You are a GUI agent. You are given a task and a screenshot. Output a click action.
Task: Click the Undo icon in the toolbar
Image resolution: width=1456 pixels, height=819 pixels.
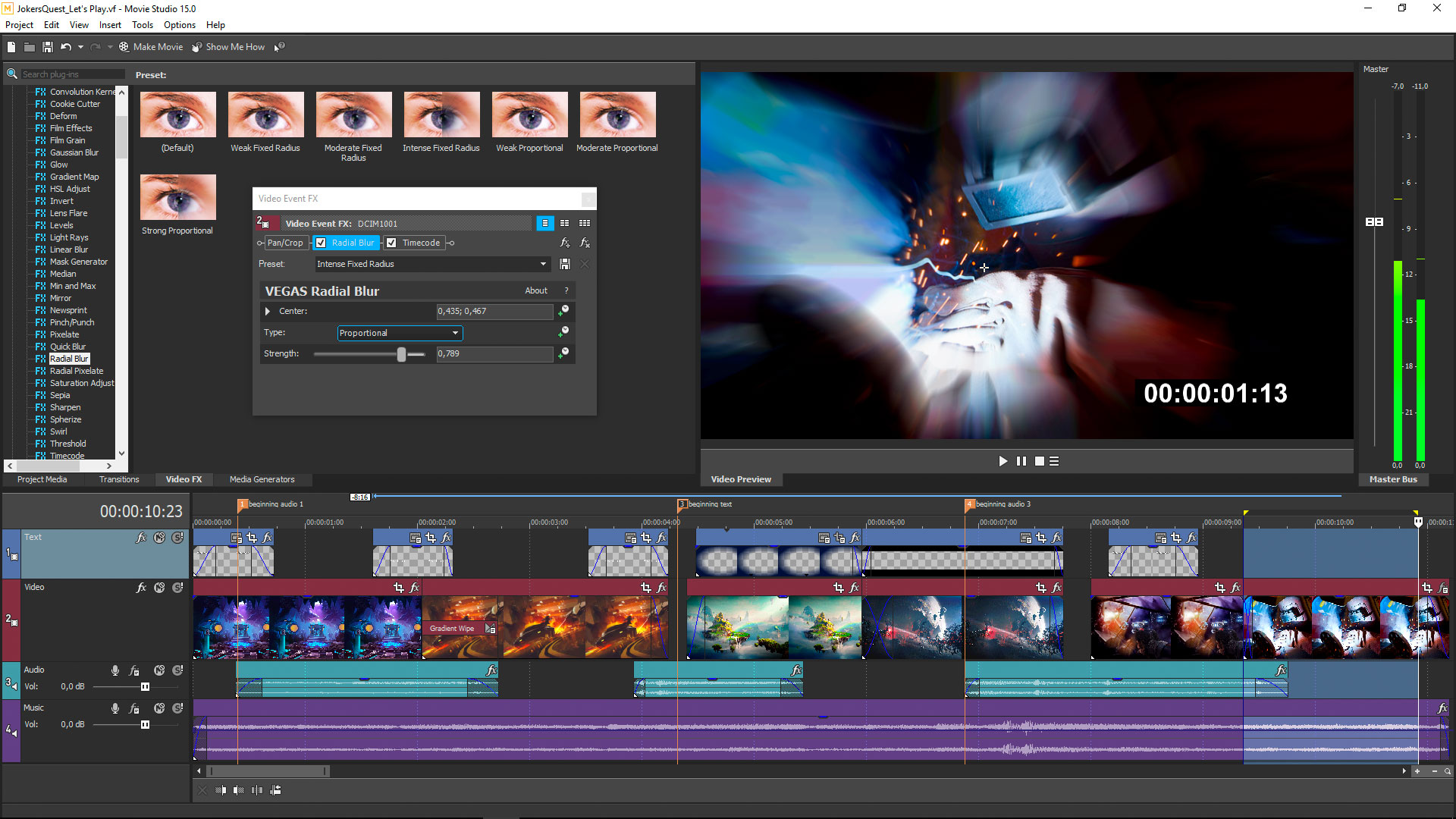66,46
